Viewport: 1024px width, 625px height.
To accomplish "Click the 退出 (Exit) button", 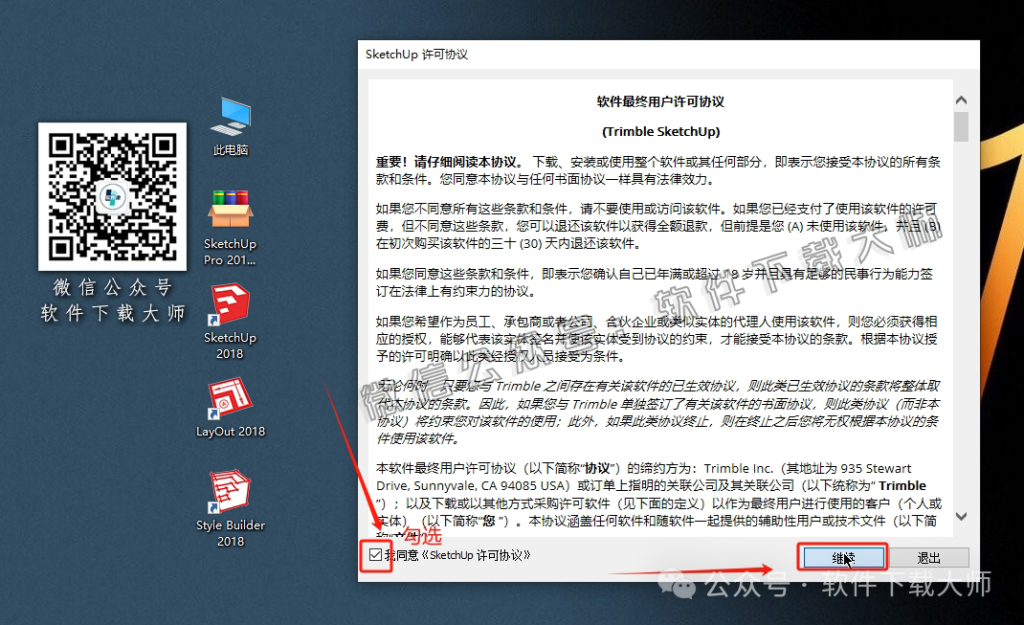I will 931,557.
